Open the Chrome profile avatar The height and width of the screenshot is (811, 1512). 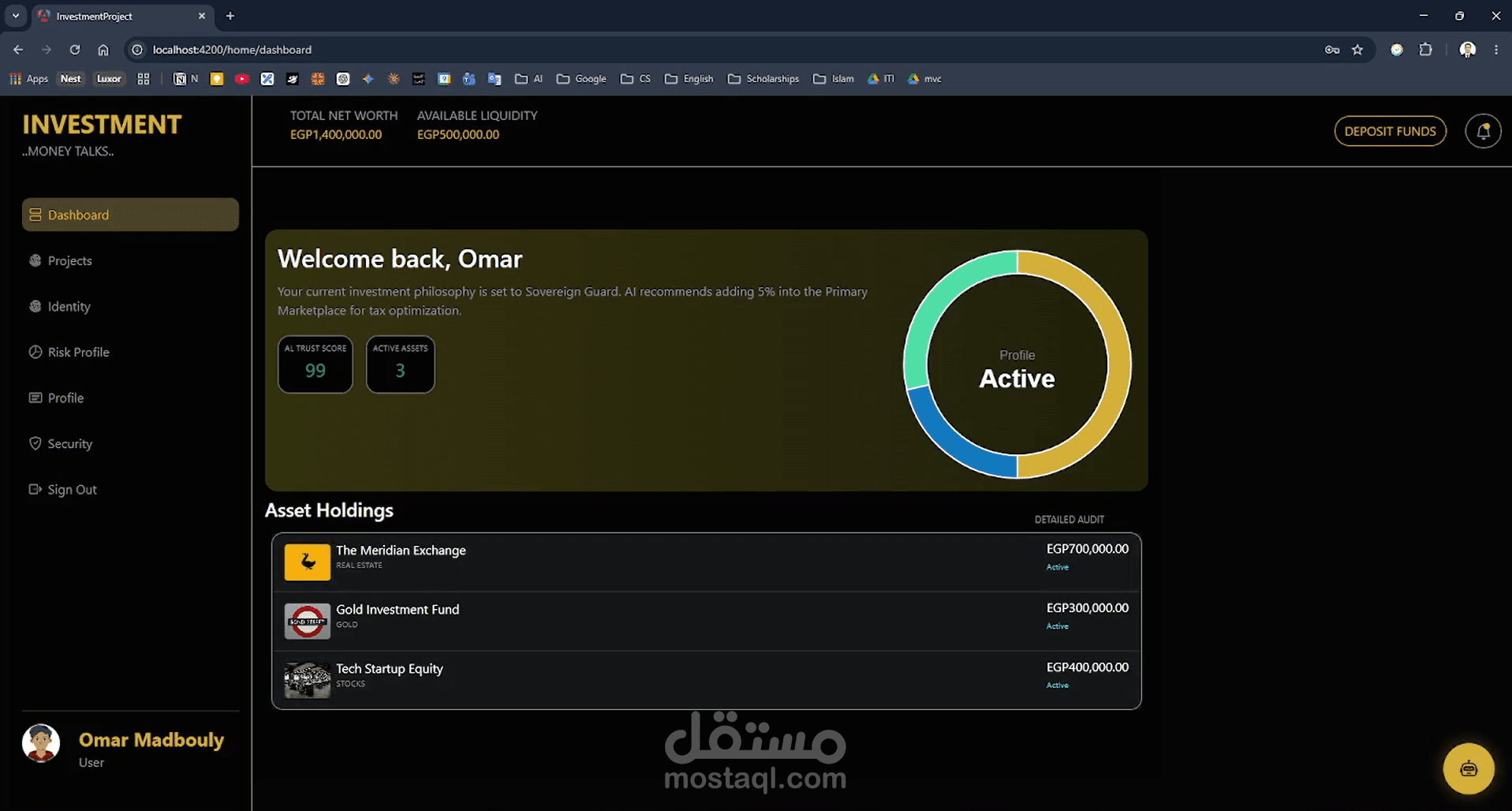coord(1467,50)
